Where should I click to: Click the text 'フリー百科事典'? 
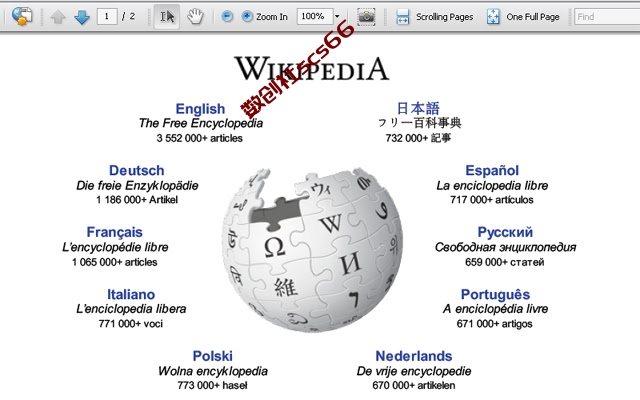419,123
